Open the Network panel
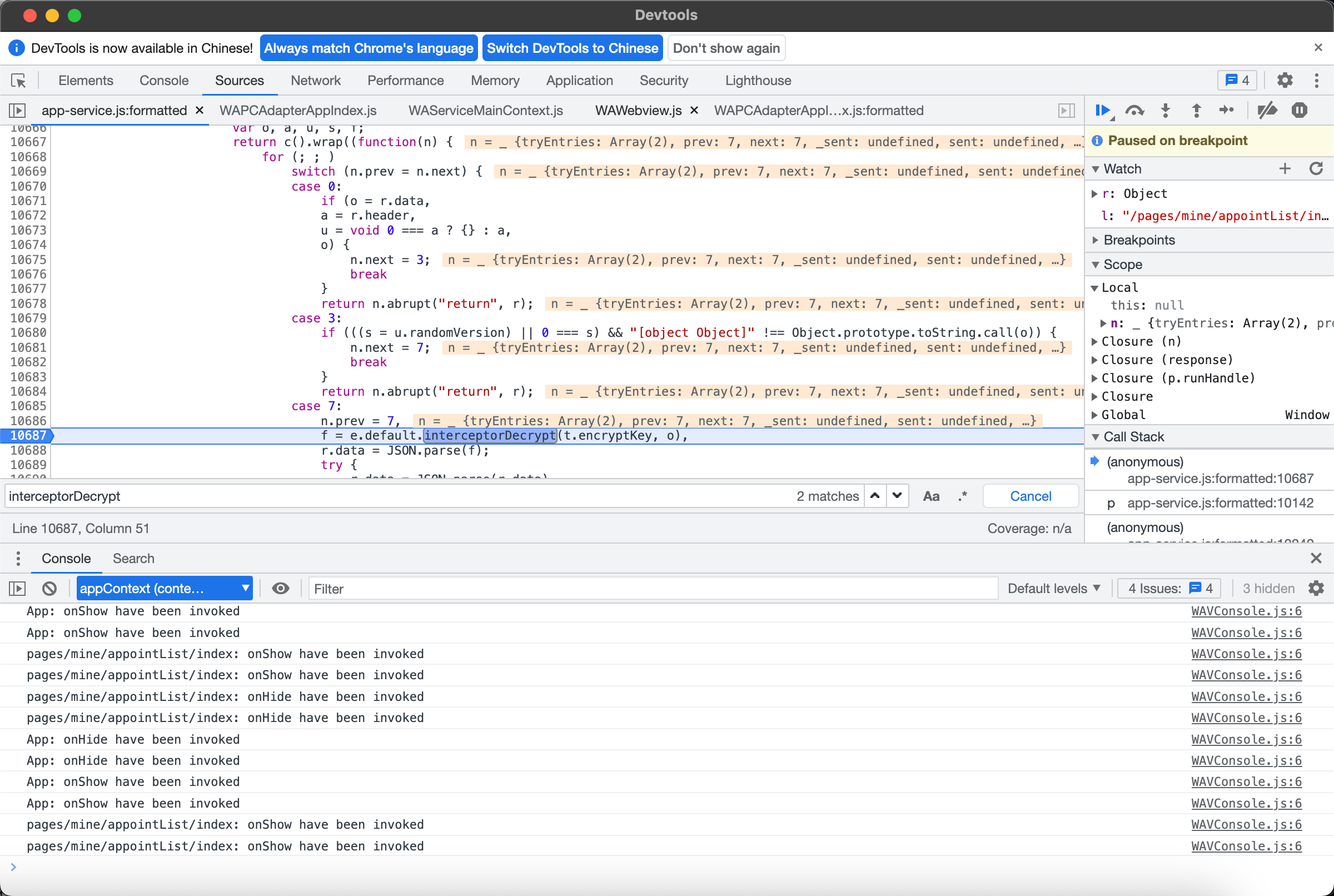Screen dimensions: 1334x896 click(x=315, y=81)
